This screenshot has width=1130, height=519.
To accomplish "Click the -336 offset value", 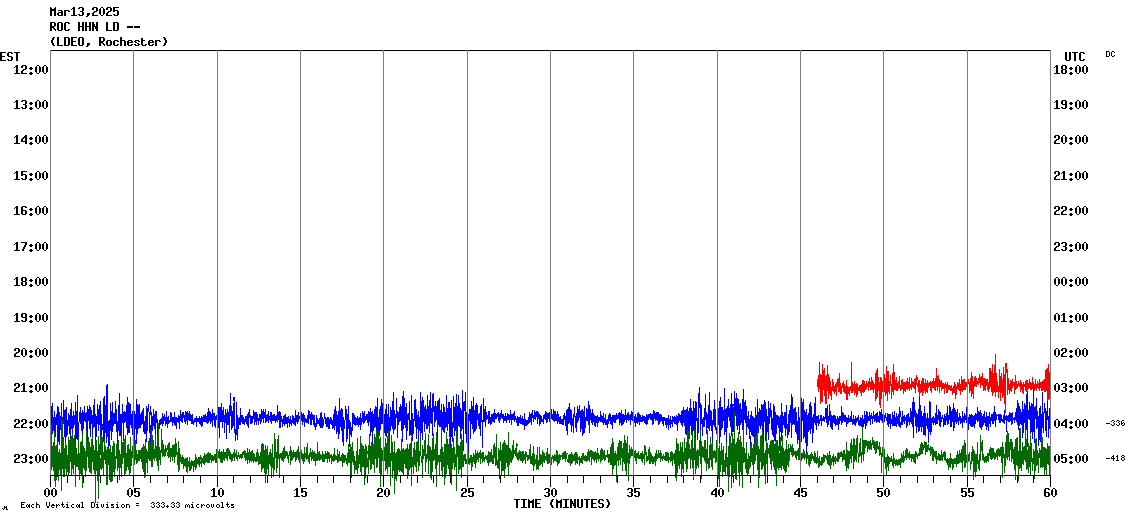I will coord(1115,424).
